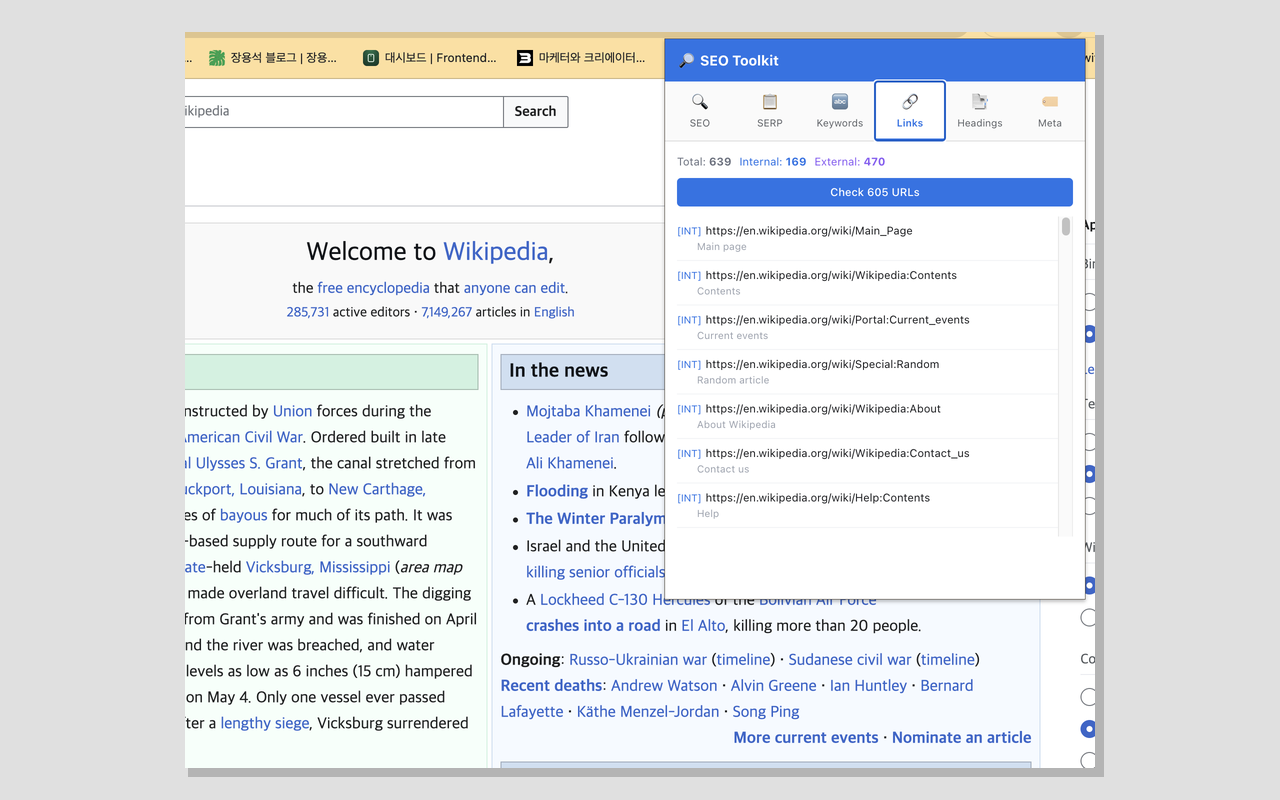Click the magnifier icon beside SEO Toolkit title
This screenshot has width=1280, height=800.
(686, 61)
